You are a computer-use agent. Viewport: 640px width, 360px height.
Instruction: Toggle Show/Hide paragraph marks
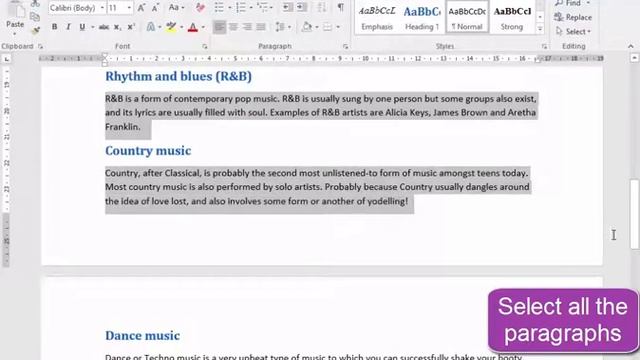[x=340, y=7]
